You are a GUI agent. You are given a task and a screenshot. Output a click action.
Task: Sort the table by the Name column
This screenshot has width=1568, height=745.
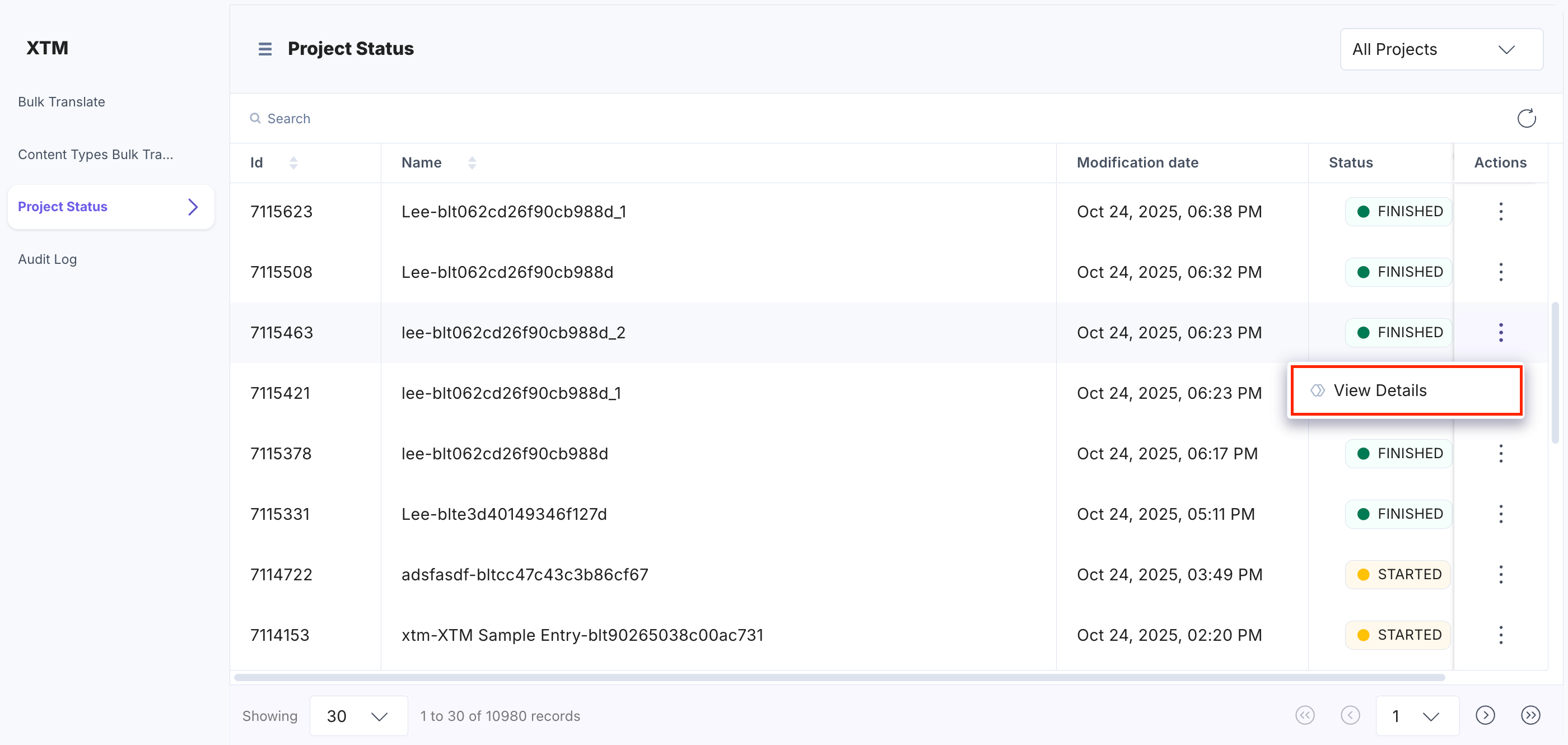click(472, 162)
